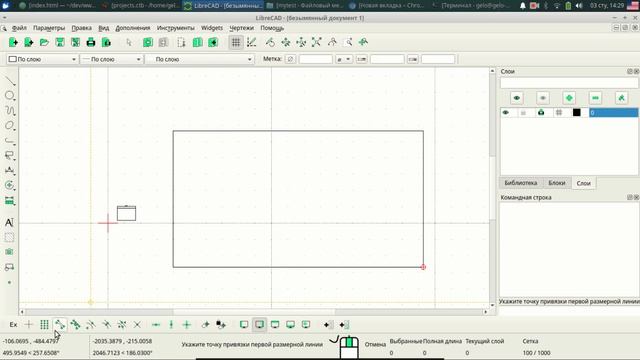Click the Print icon

coord(91,42)
